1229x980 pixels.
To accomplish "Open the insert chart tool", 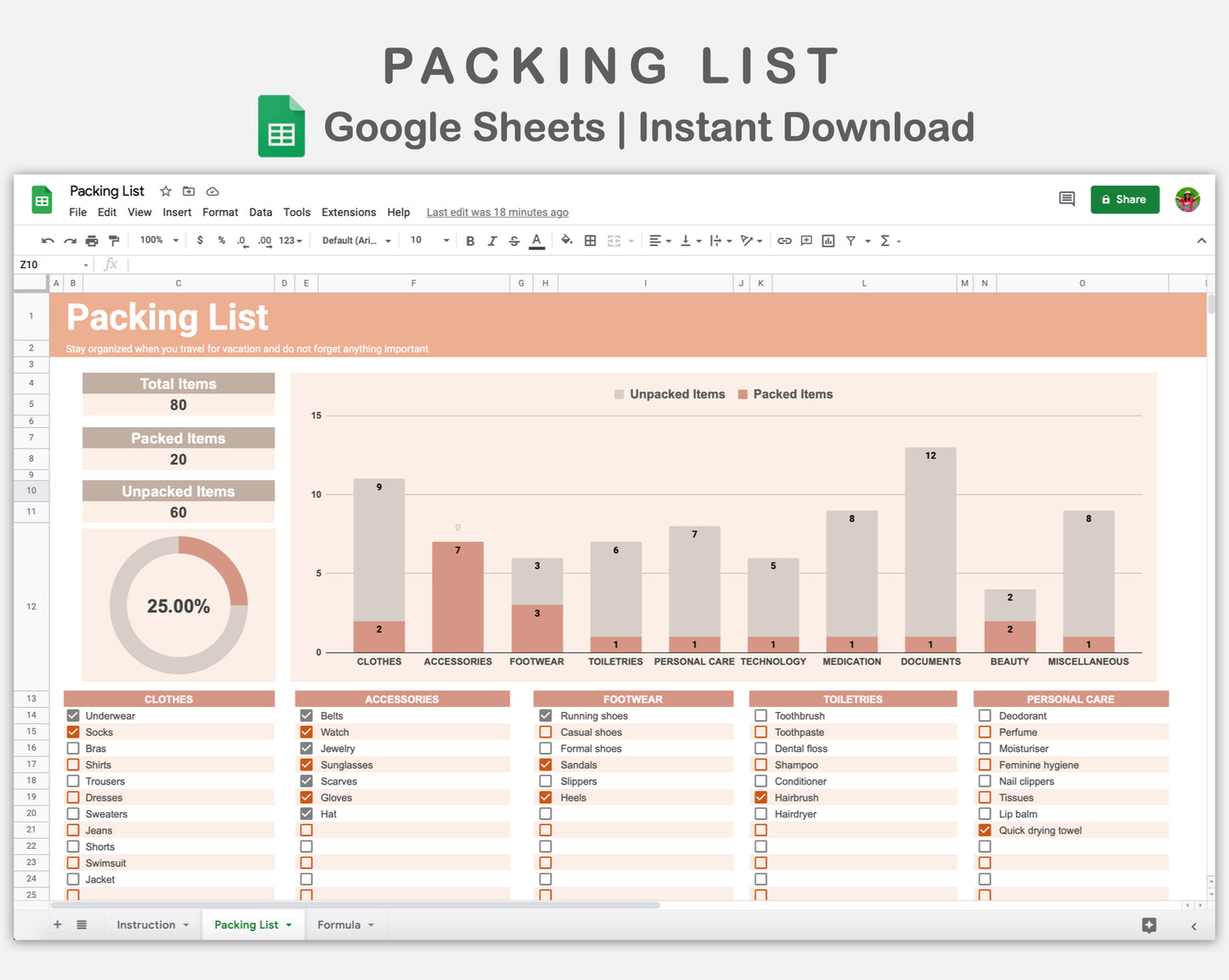I will pyautogui.click(x=828, y=241).
